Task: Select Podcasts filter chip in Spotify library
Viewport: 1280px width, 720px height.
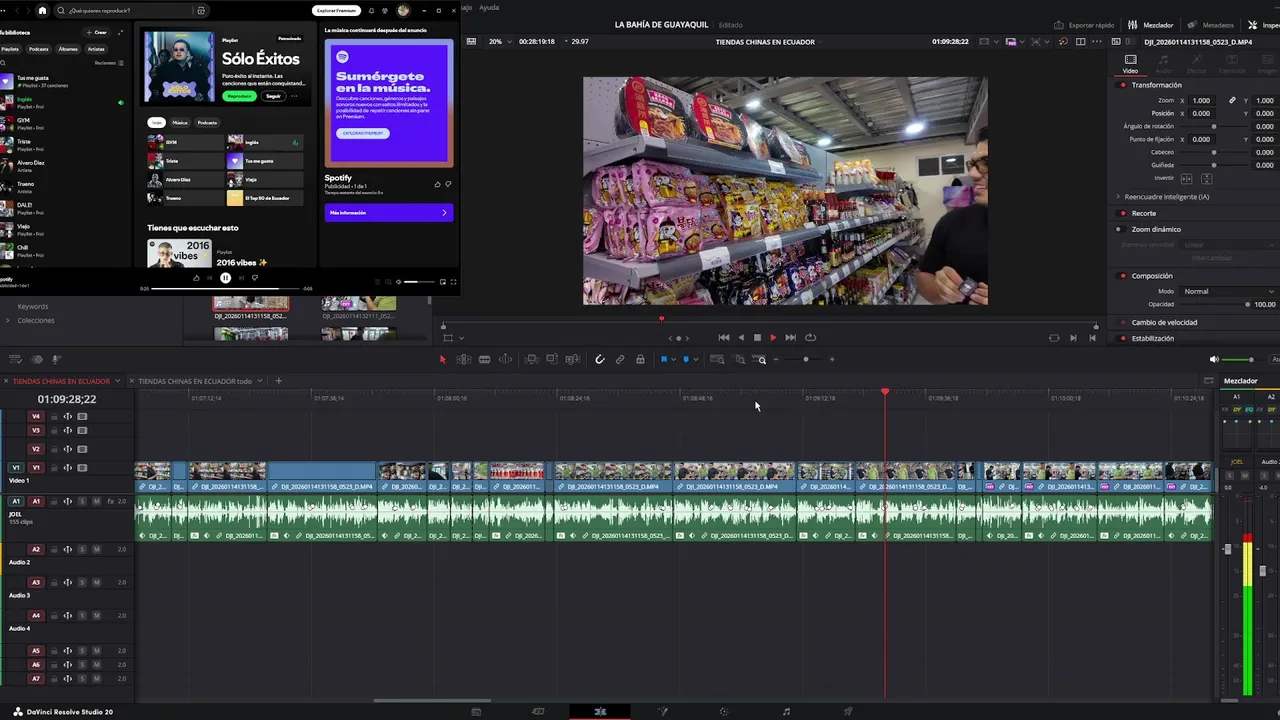Action: pos(39,48)
